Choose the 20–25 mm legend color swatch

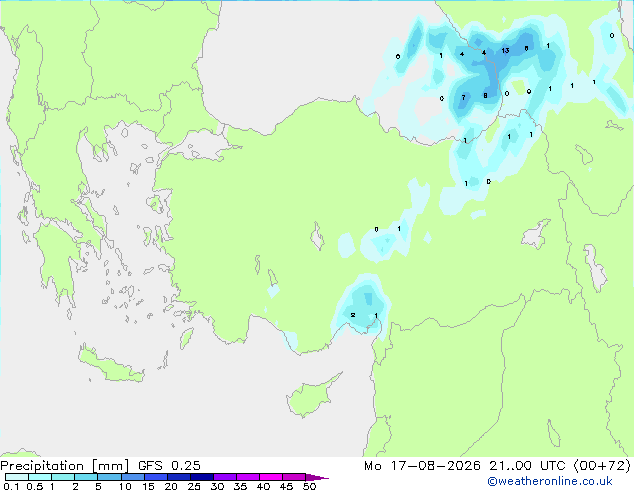coord(178,477)
